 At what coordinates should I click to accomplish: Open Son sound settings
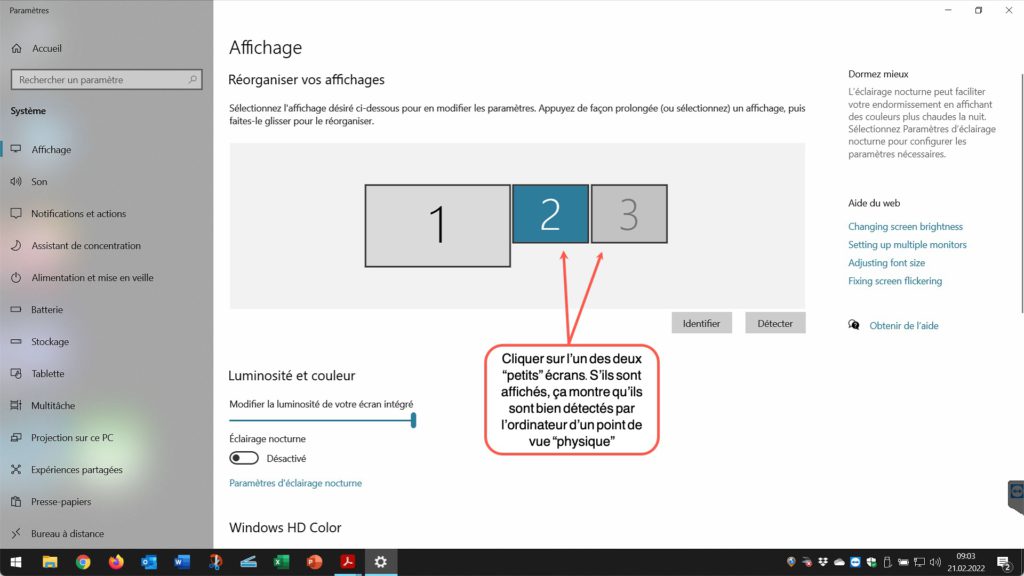pyautogui.click(x=39, y=182)
